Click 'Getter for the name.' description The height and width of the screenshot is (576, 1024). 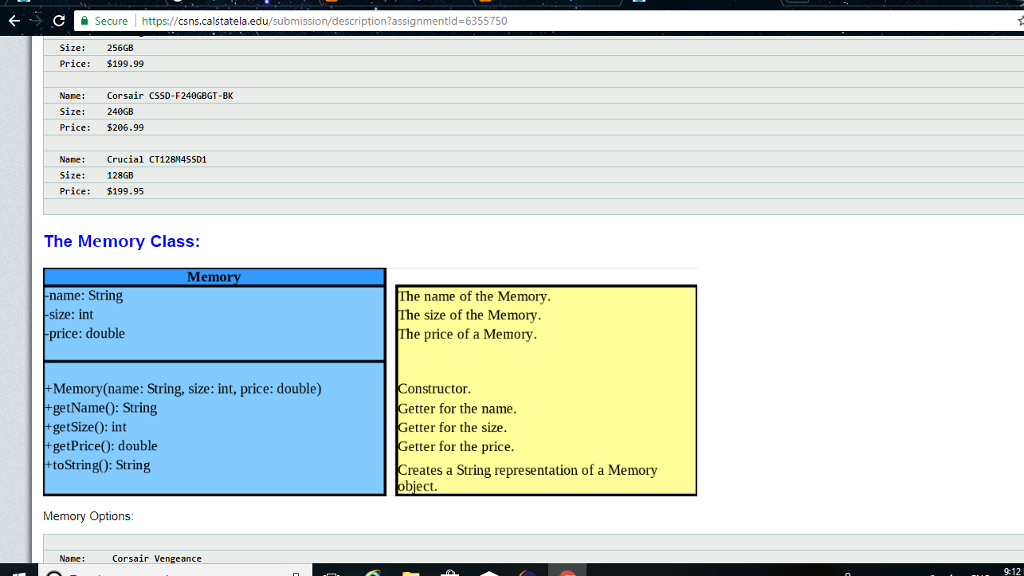pyautogui.click(x=457, y=409)
